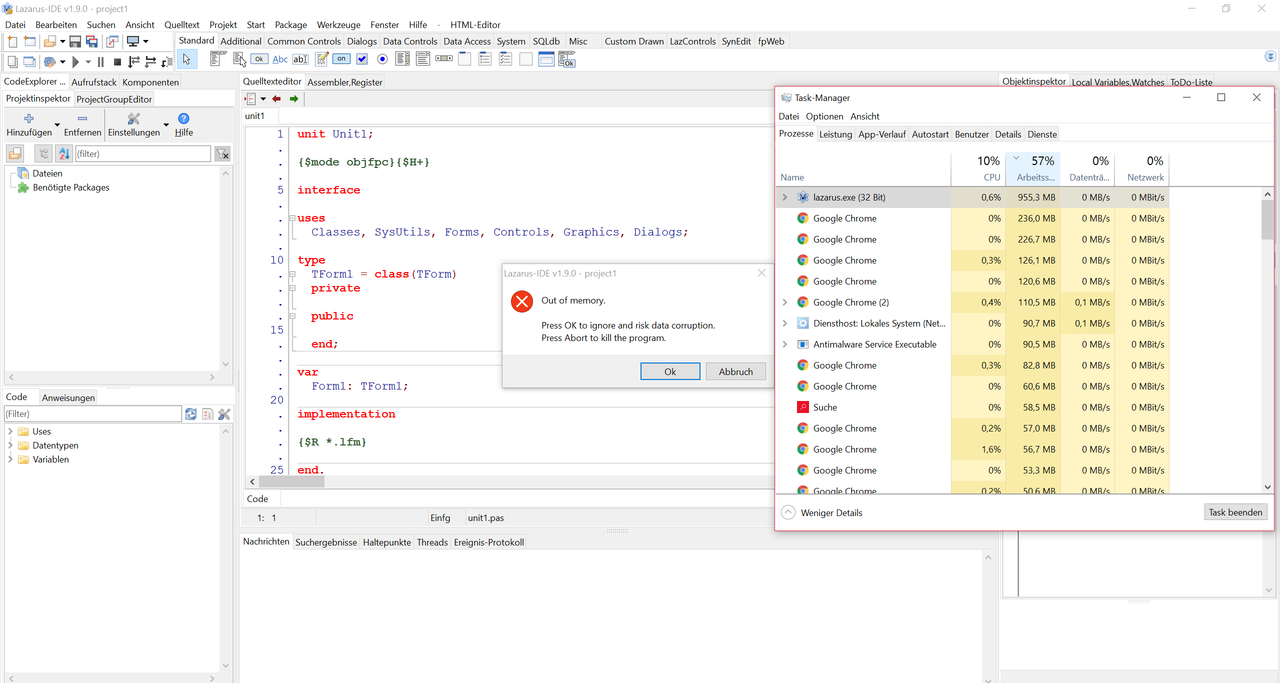Switch to the Leistung tab in Task-Manager
Image resolution: width=1280 pixels, height=683 pixels.
coord(835,134)
